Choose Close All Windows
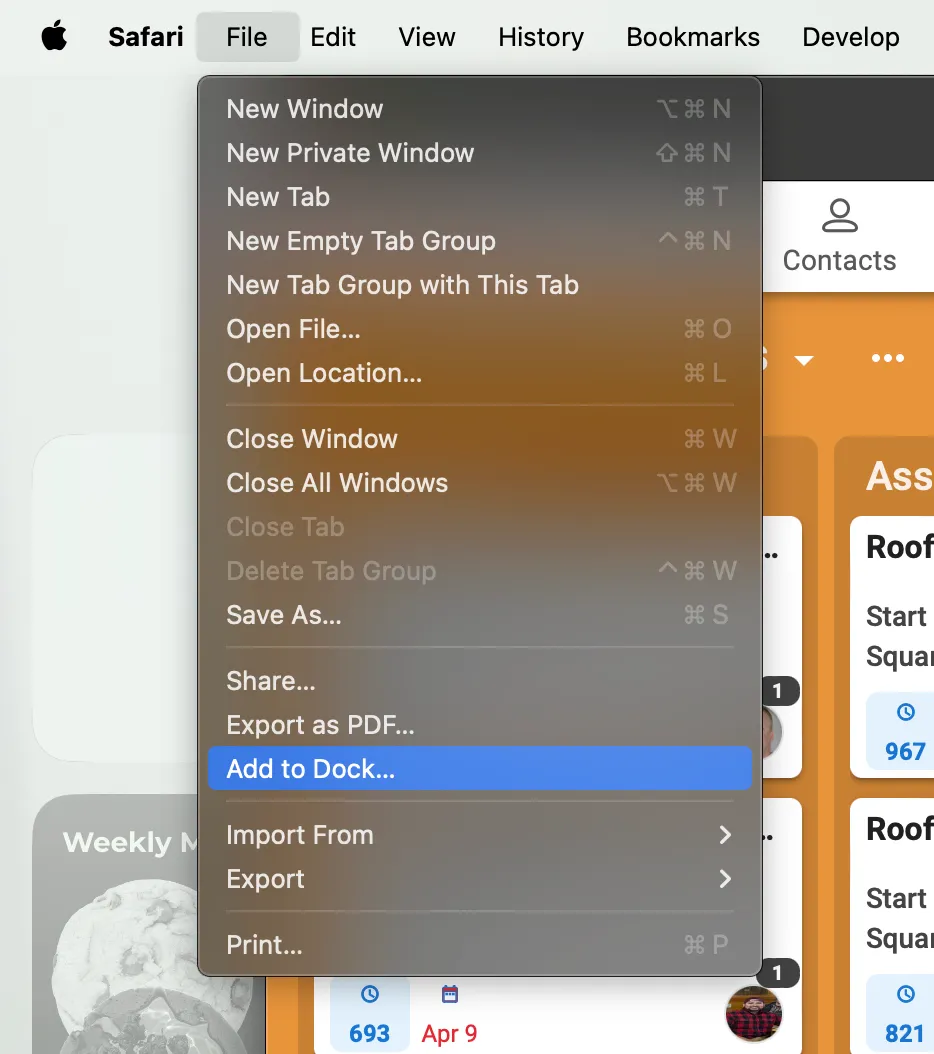The height and width of the screenshot is (1054, 934). (x=480, y=483)
